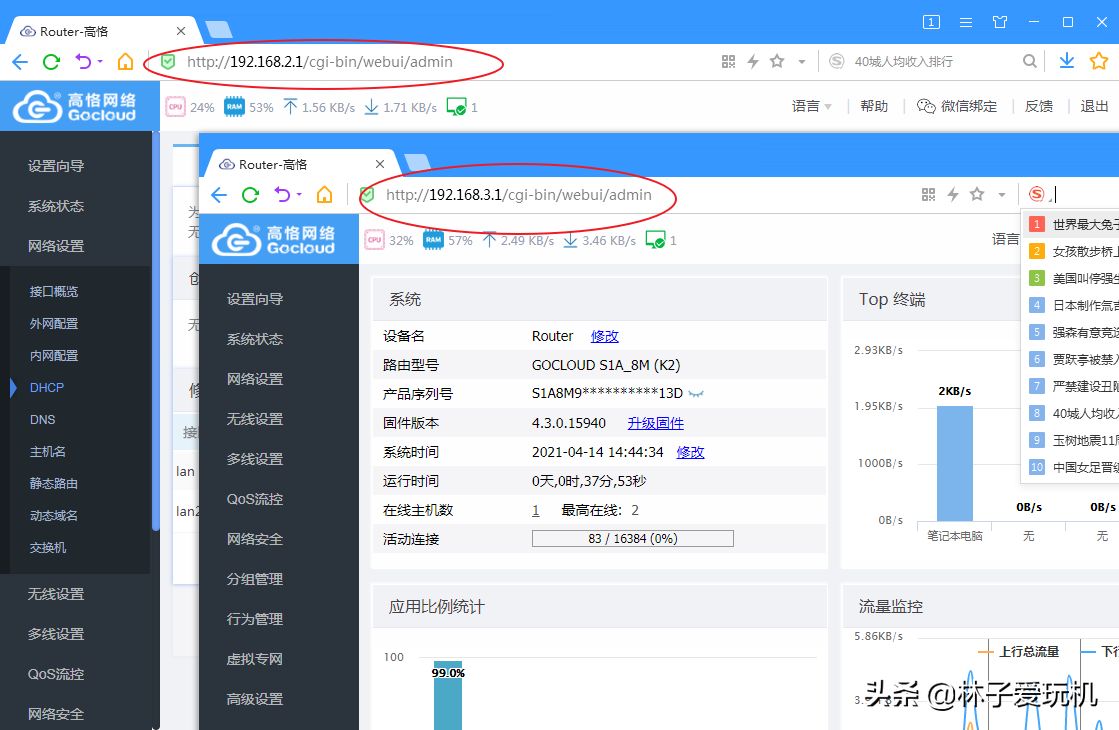
Task: Refresh the 192.168.2.1 page
Action: click(x=51, y=62)
